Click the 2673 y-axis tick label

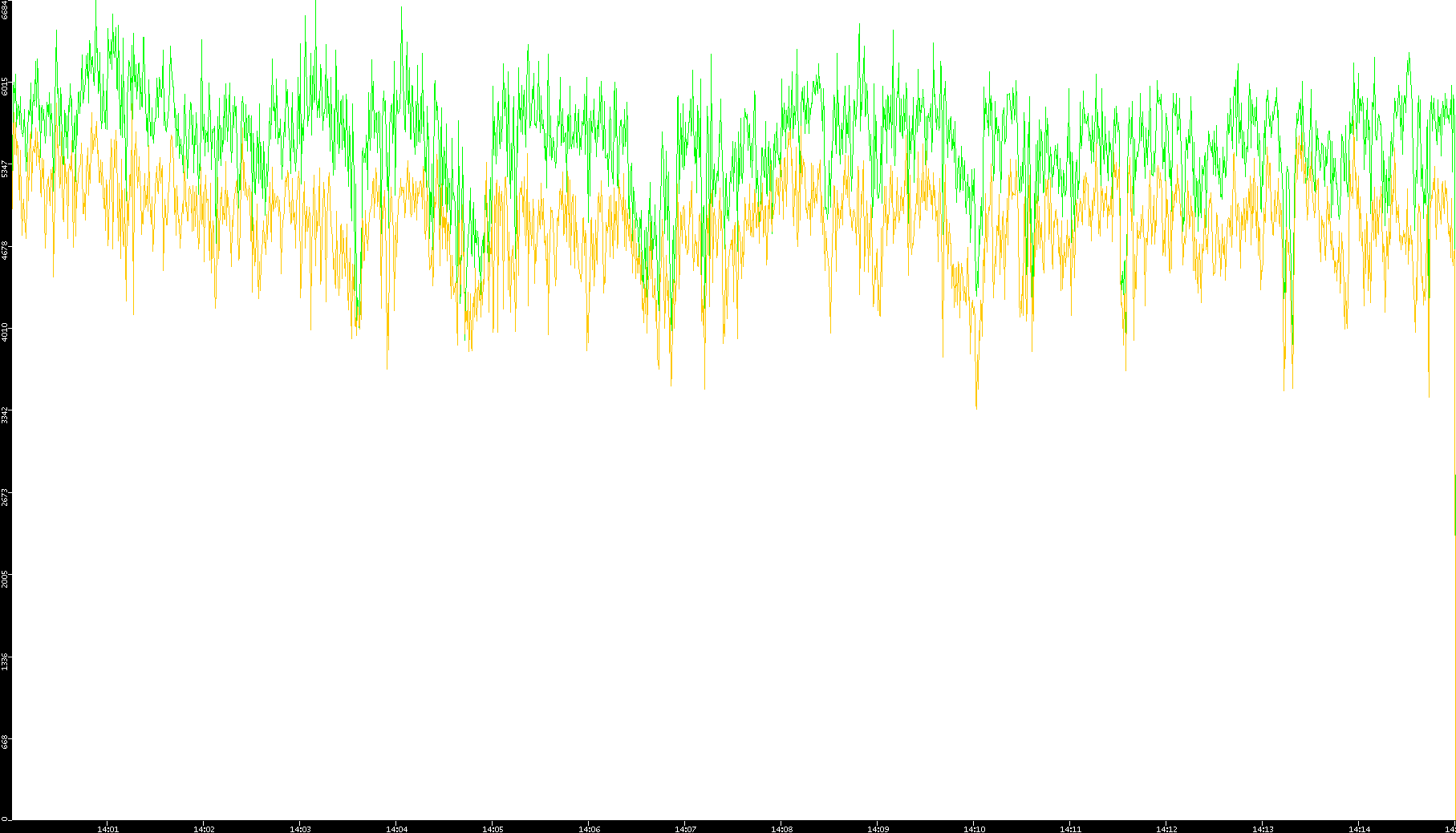pos(6,497)
